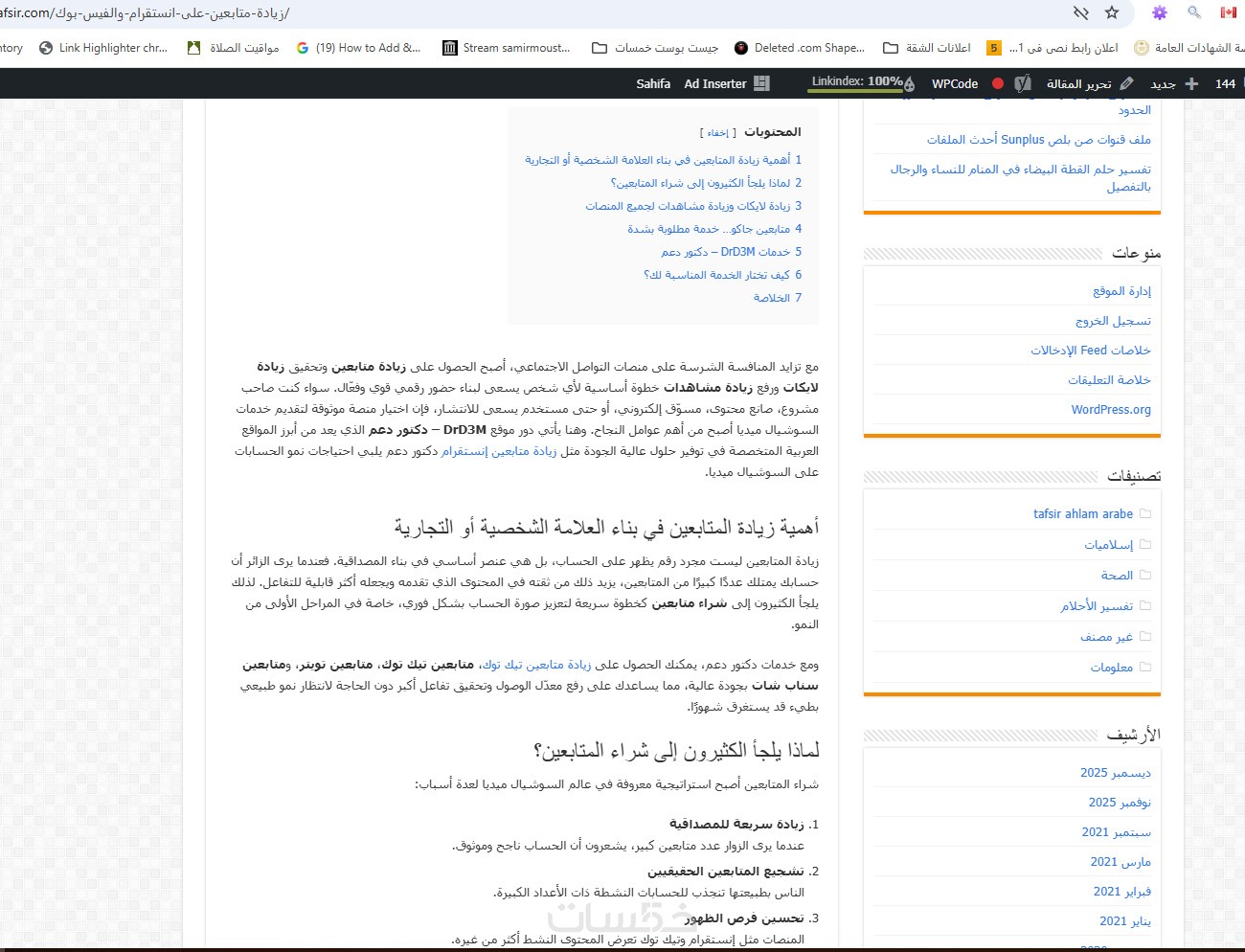Click the Linkindex 100% indicator
The image size is (1245, 952).
pyautogui.click(x=863, y=82)
